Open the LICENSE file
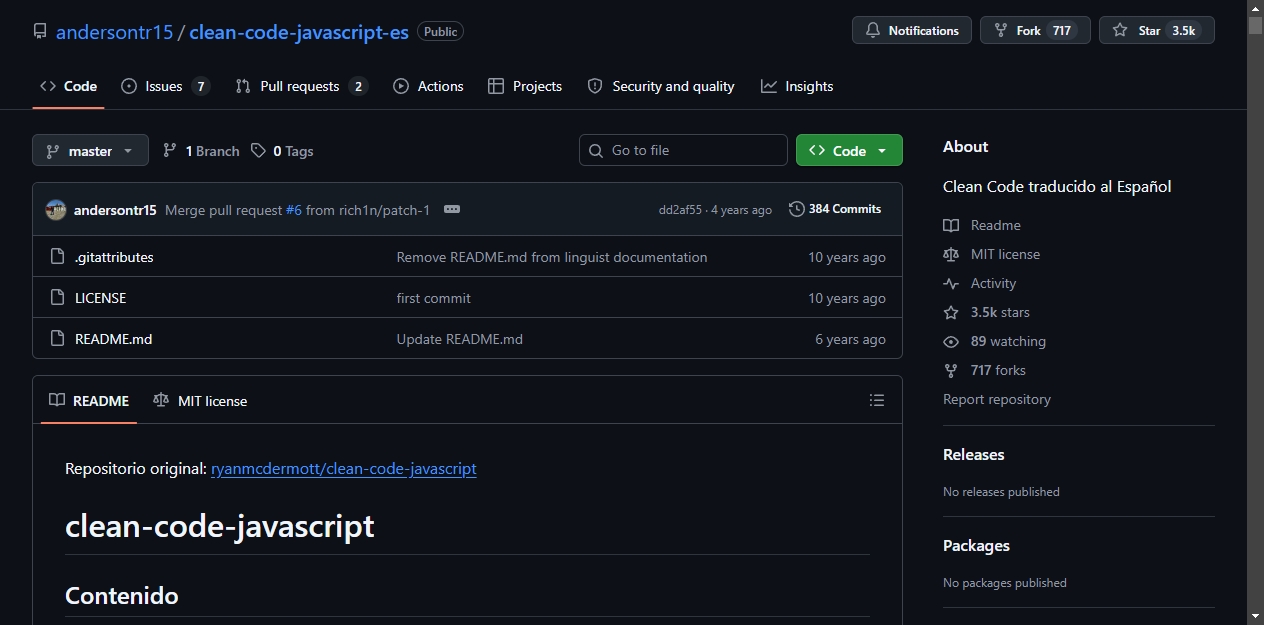The width and height of the screenshot is (1264, 625). click(100, 298)
